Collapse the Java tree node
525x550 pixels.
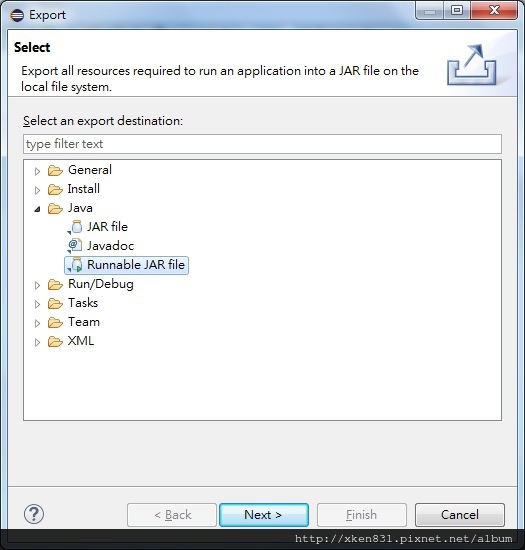(38, 209)
